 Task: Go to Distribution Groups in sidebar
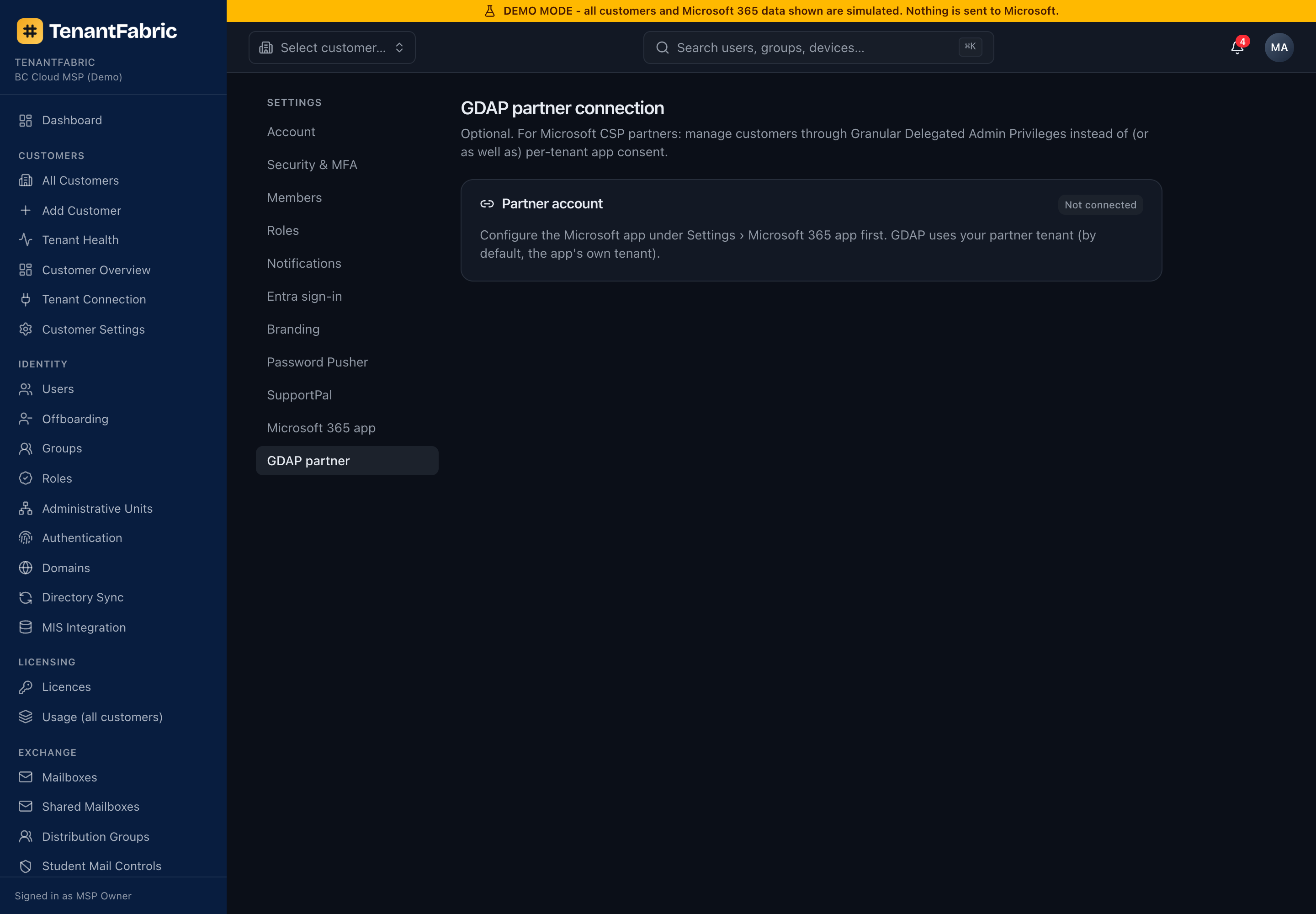coord(113,837)
